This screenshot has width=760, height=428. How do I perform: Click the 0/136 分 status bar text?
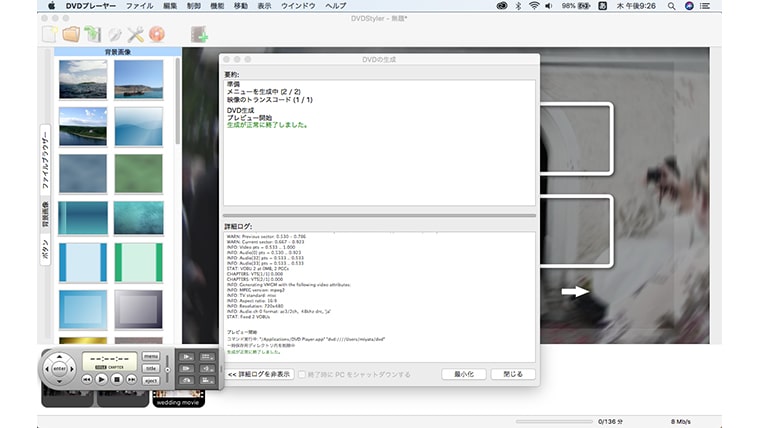click(610, 422)
